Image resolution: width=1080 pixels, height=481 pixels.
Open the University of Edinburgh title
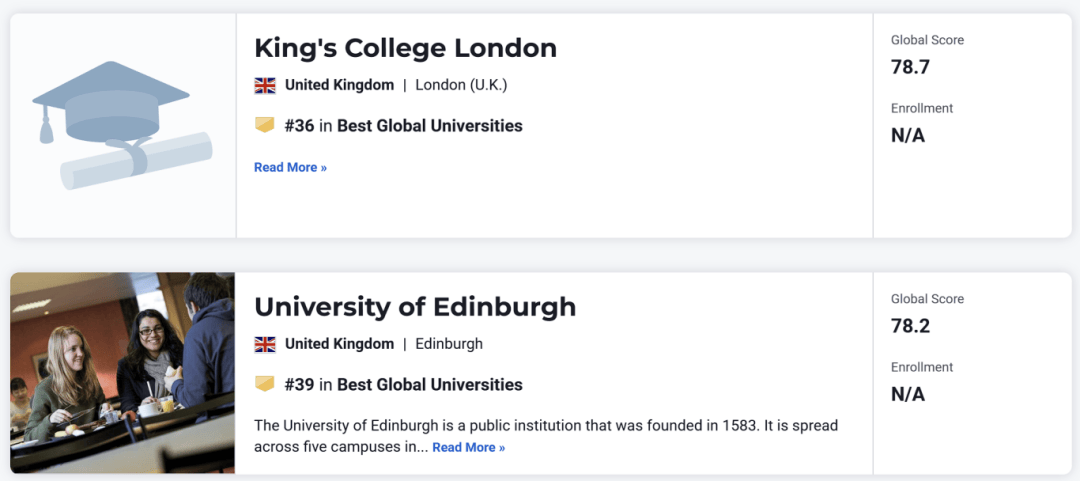tap(415, 307)
